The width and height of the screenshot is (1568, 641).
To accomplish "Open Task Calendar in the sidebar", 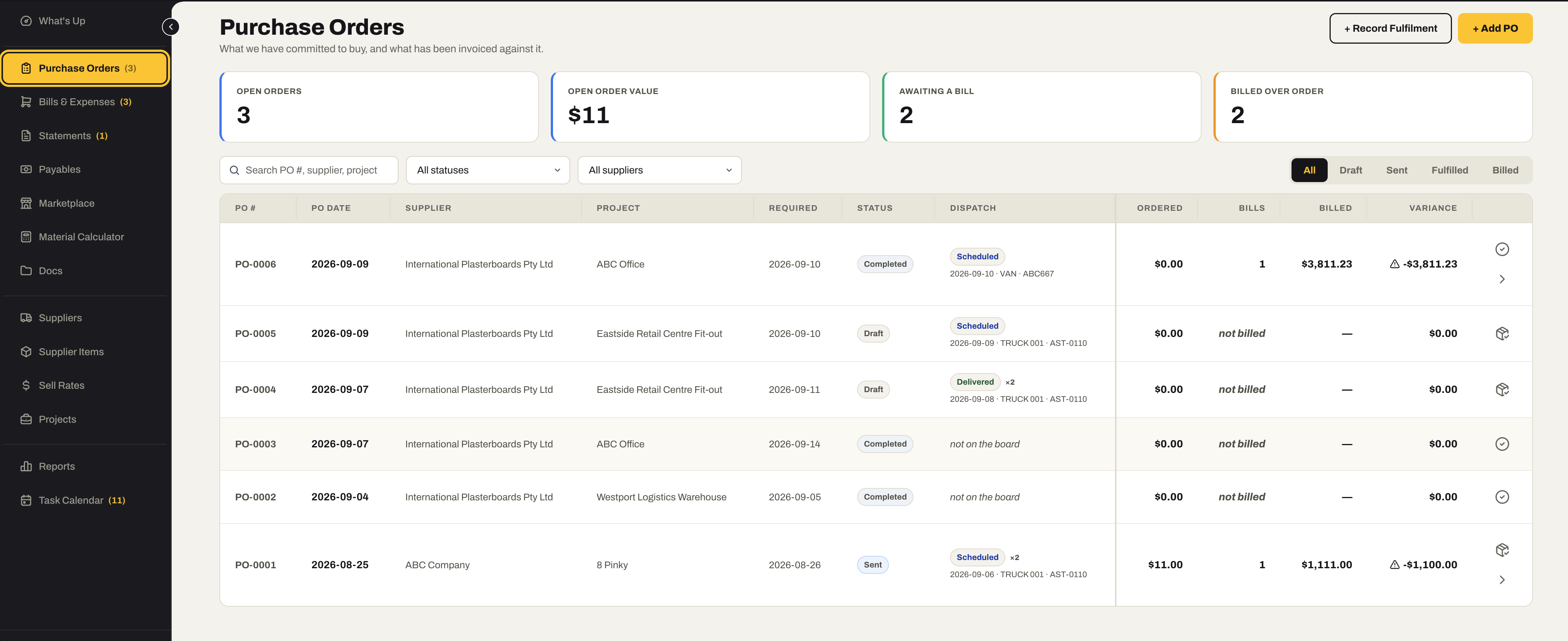I will 85,500.
